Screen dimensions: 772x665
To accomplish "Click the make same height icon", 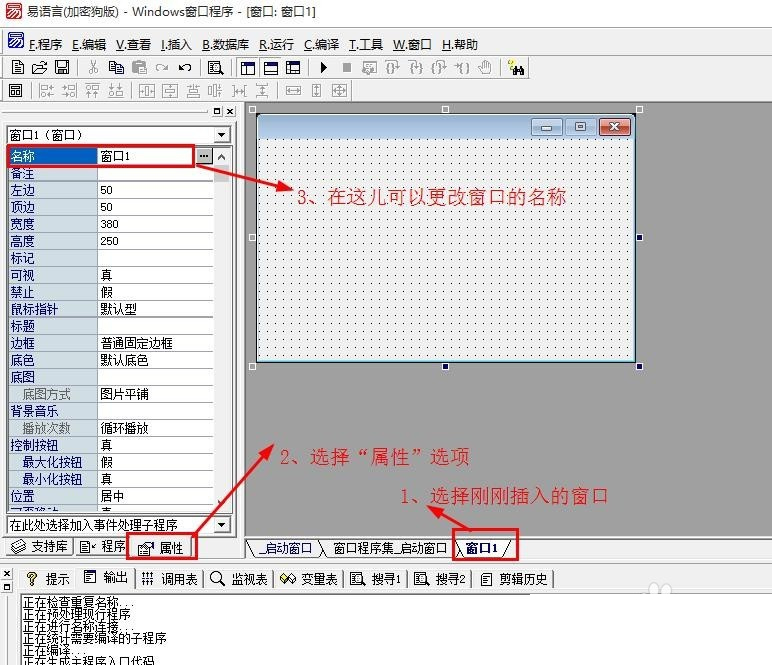I will tap(317, 91).
